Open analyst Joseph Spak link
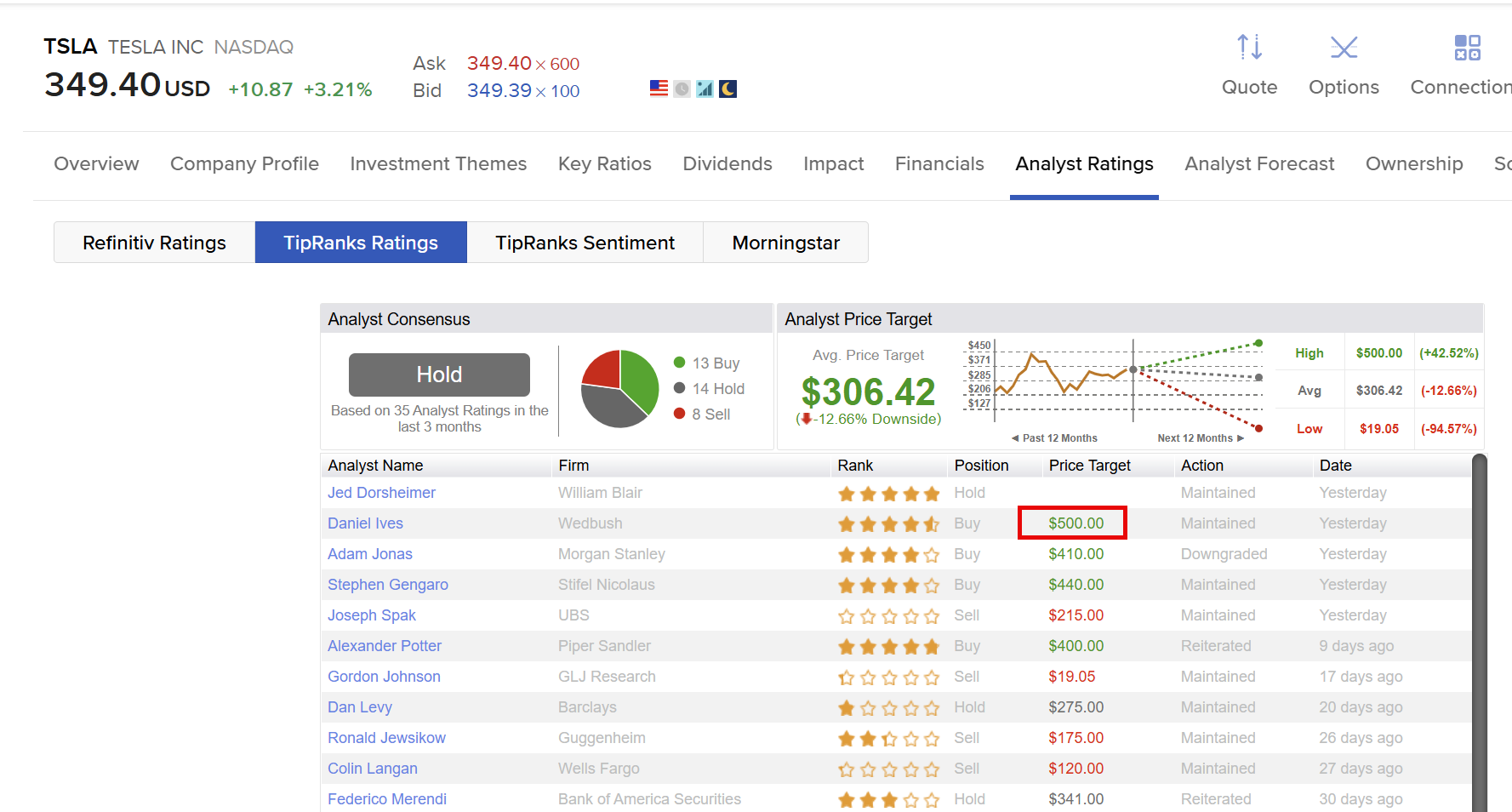 pyautogui.click(x=372, y=615)
